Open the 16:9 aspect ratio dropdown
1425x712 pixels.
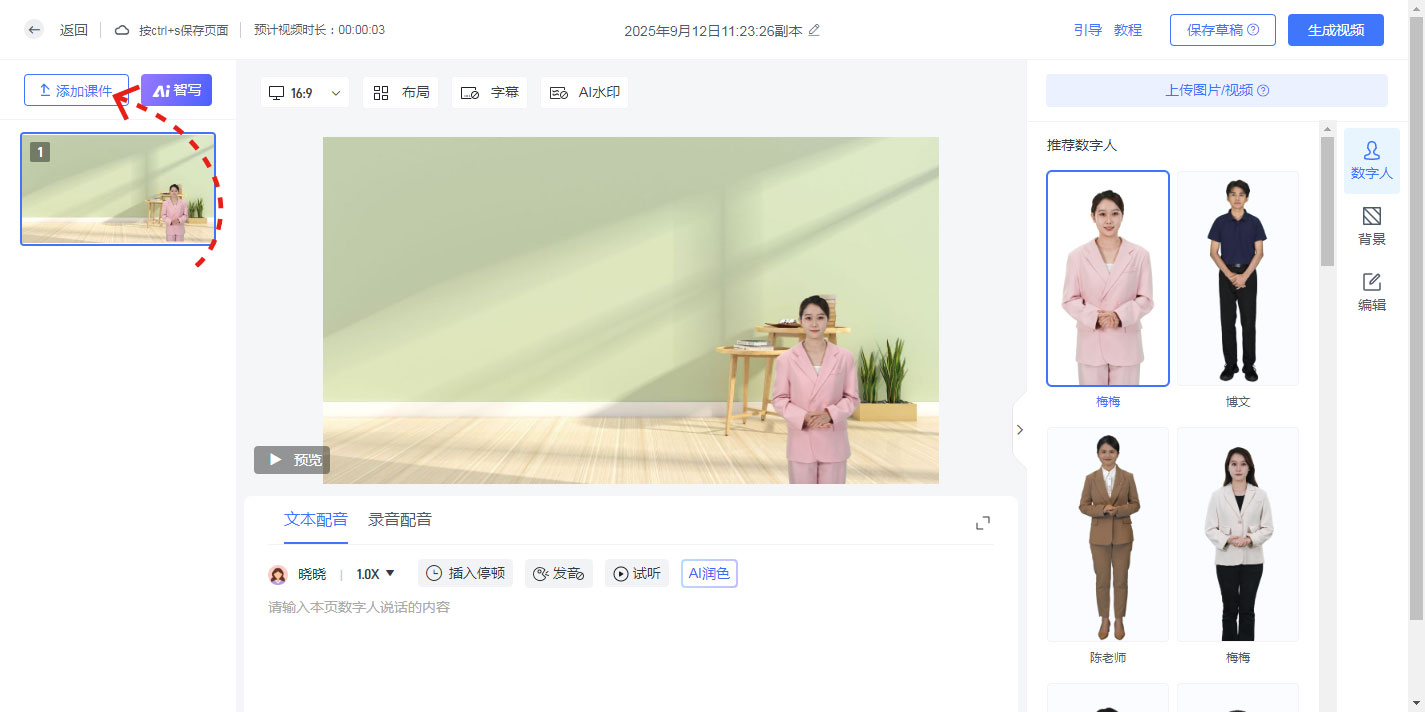point(305,92)
